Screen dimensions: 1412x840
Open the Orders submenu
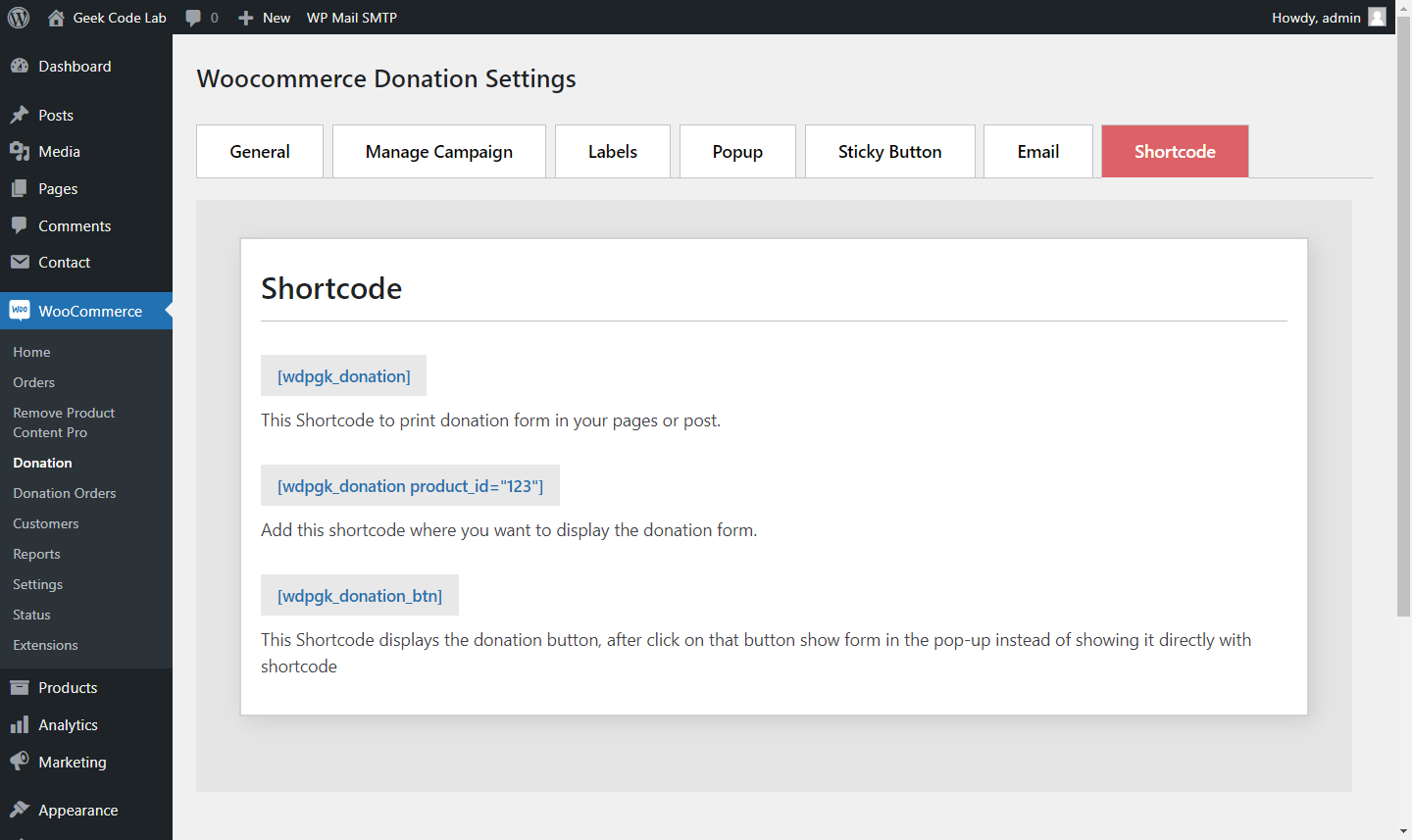point(33,382)
